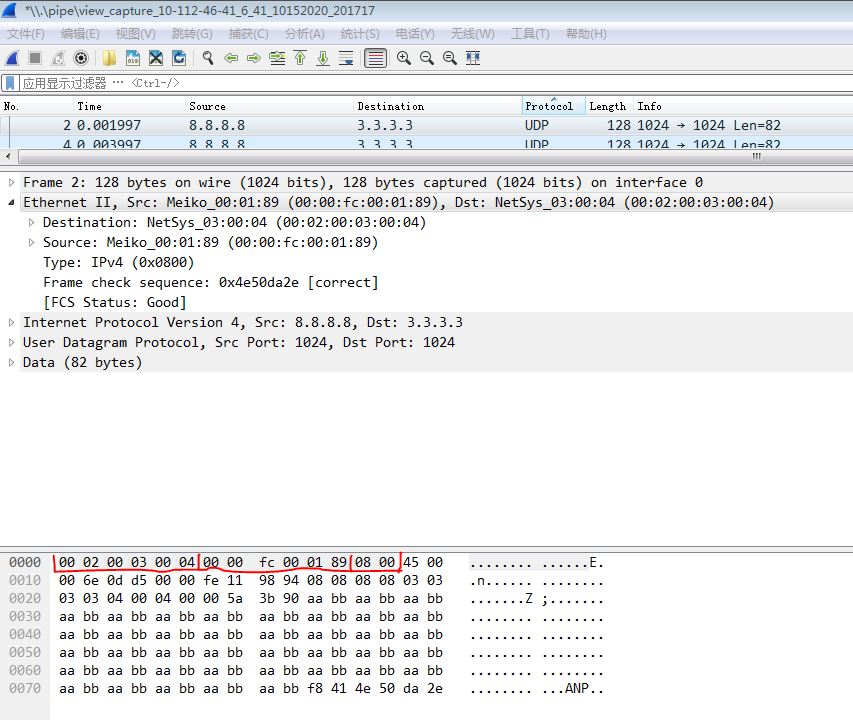Close the current capture file
The width and height of the screenshot is (853, 720).
pyautogui.click(x=156, y=58)
